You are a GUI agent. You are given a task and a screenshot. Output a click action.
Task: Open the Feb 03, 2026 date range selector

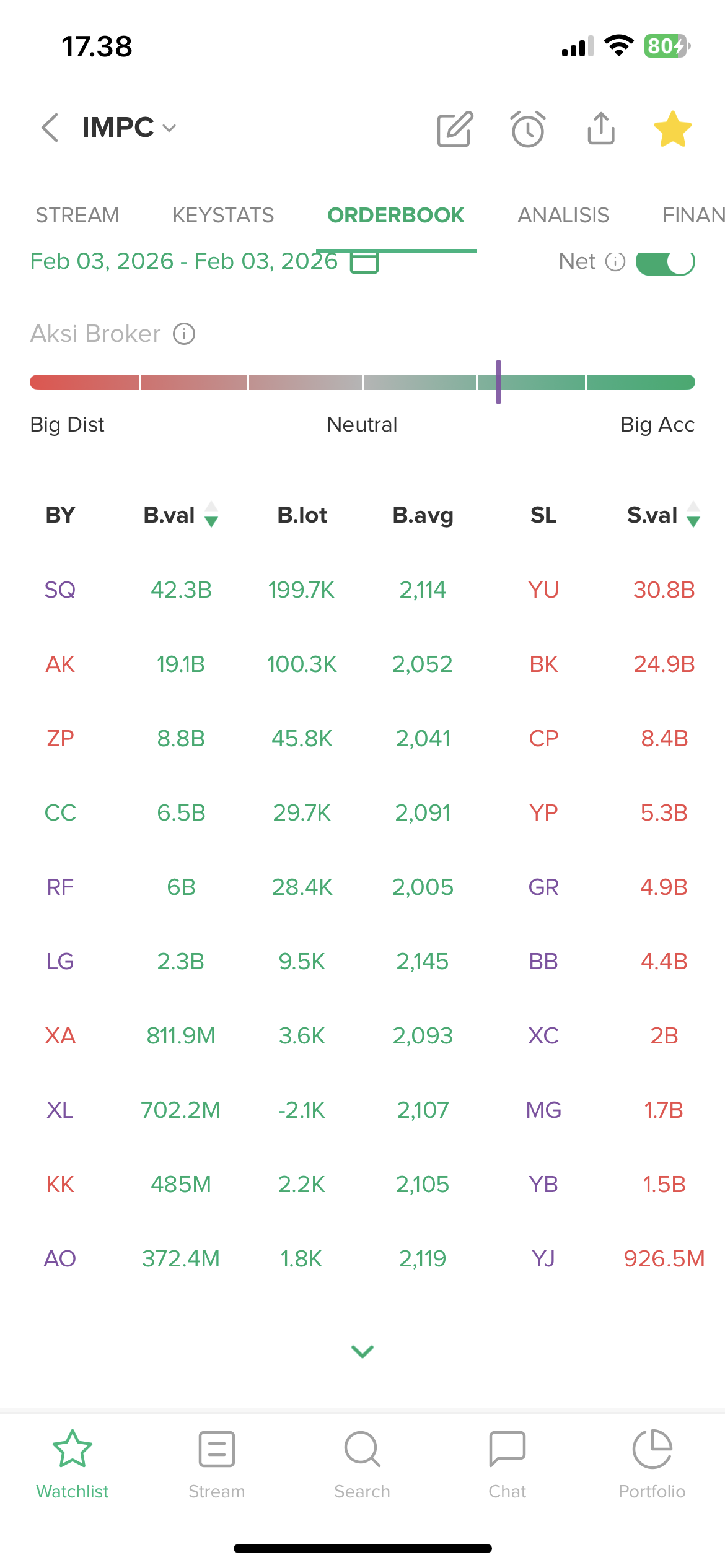(x=183, y=262)
